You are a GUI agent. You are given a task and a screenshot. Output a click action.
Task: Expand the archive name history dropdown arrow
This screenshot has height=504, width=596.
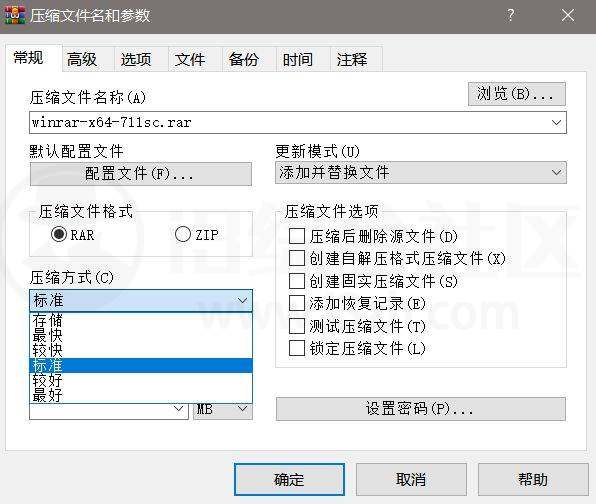click(x=556, y=122)
